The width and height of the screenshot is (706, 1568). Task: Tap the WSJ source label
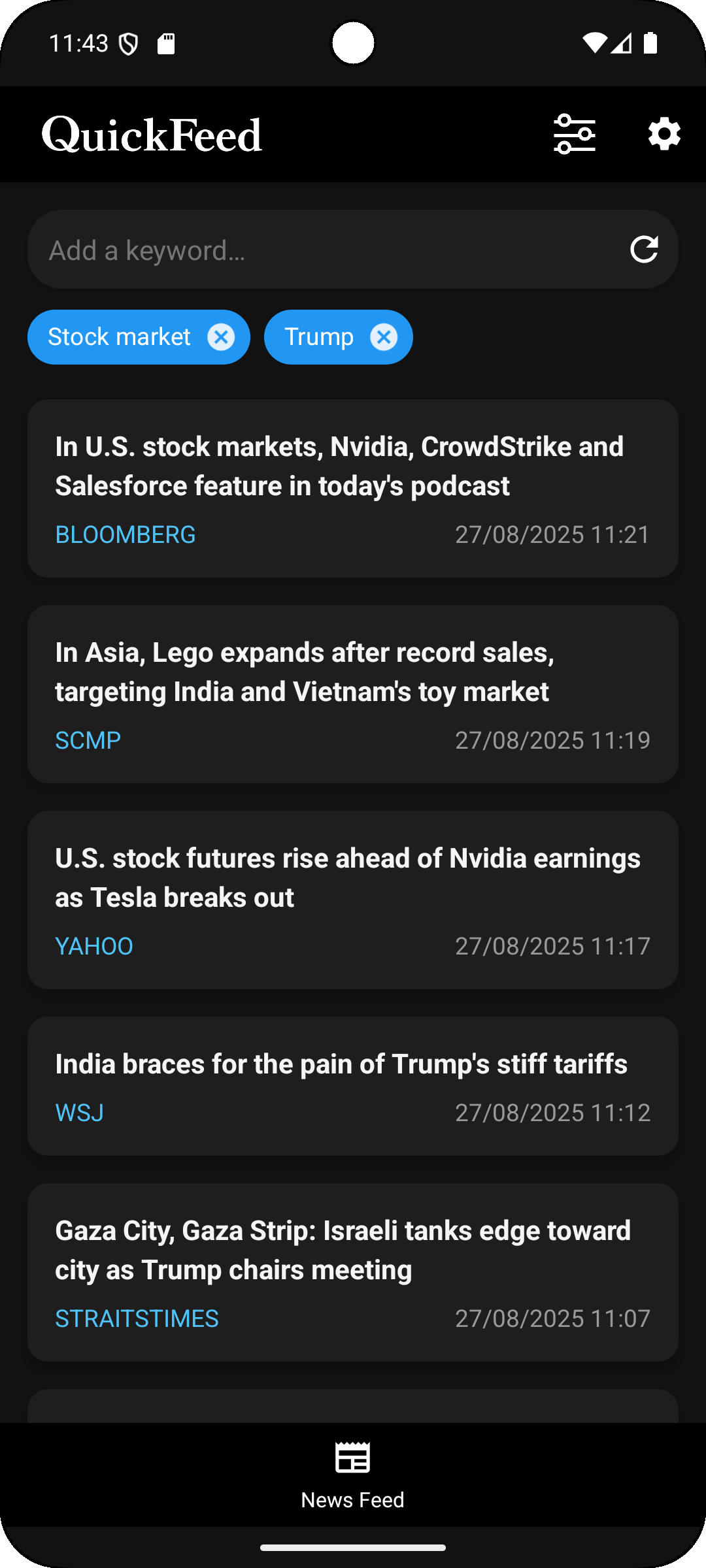click(80, 1113)
